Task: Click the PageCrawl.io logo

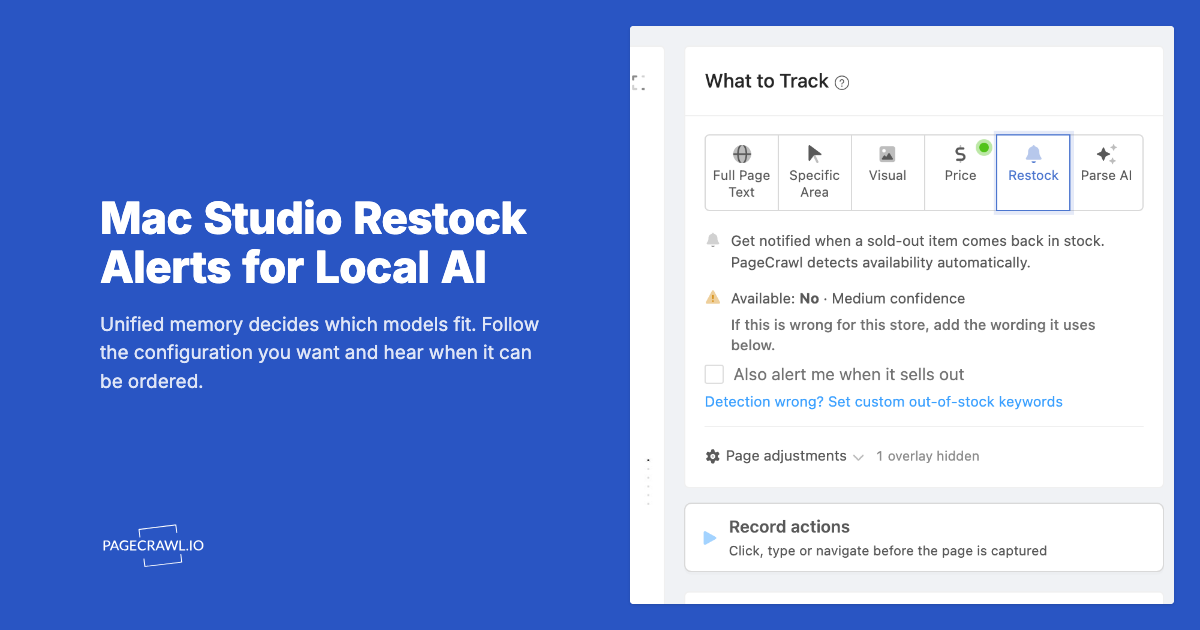Action: pos(153,546)
